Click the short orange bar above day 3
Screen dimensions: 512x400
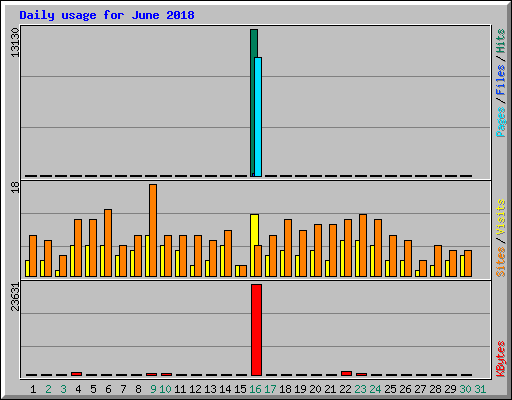point(63,266)
